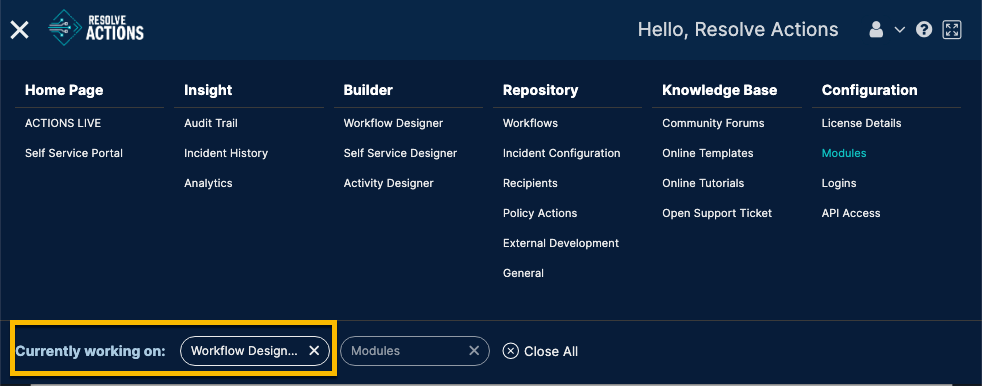This screenshot has height=386, width=982.
Task: Go to Incident History
Action: point(225,154)
